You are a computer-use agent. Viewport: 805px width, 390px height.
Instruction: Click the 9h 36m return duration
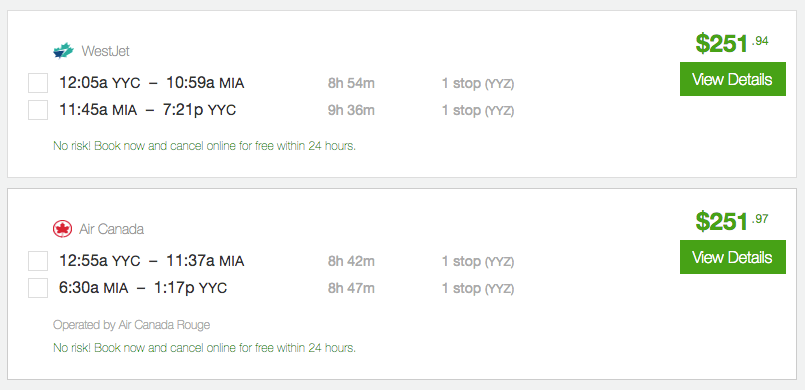tap(351, 110)
